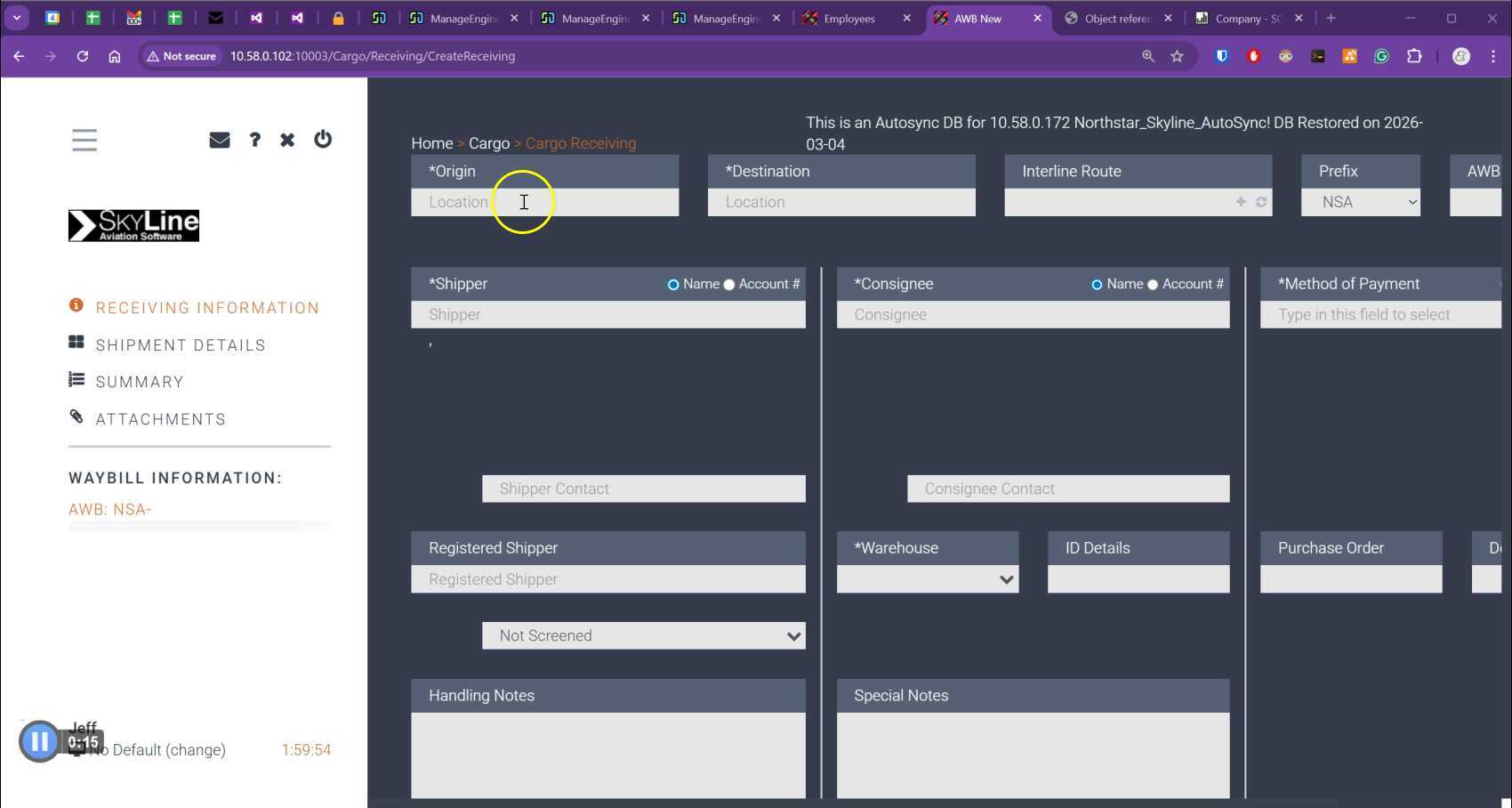The image size is (1512, 808).
Task: Open the Attachments section
Action: tap(160, 419)
